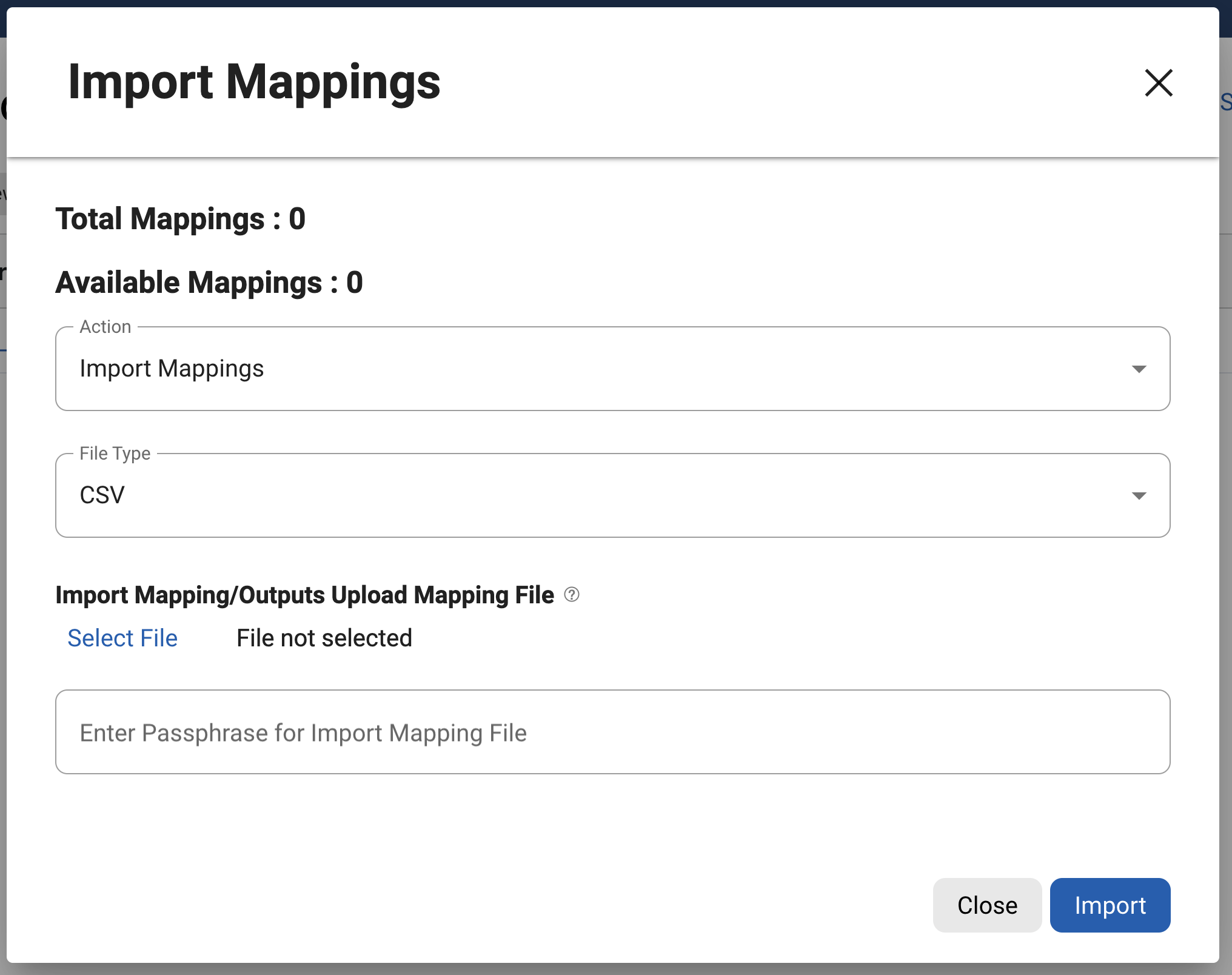Click the Available Mappings count text

tap(209, 282)
